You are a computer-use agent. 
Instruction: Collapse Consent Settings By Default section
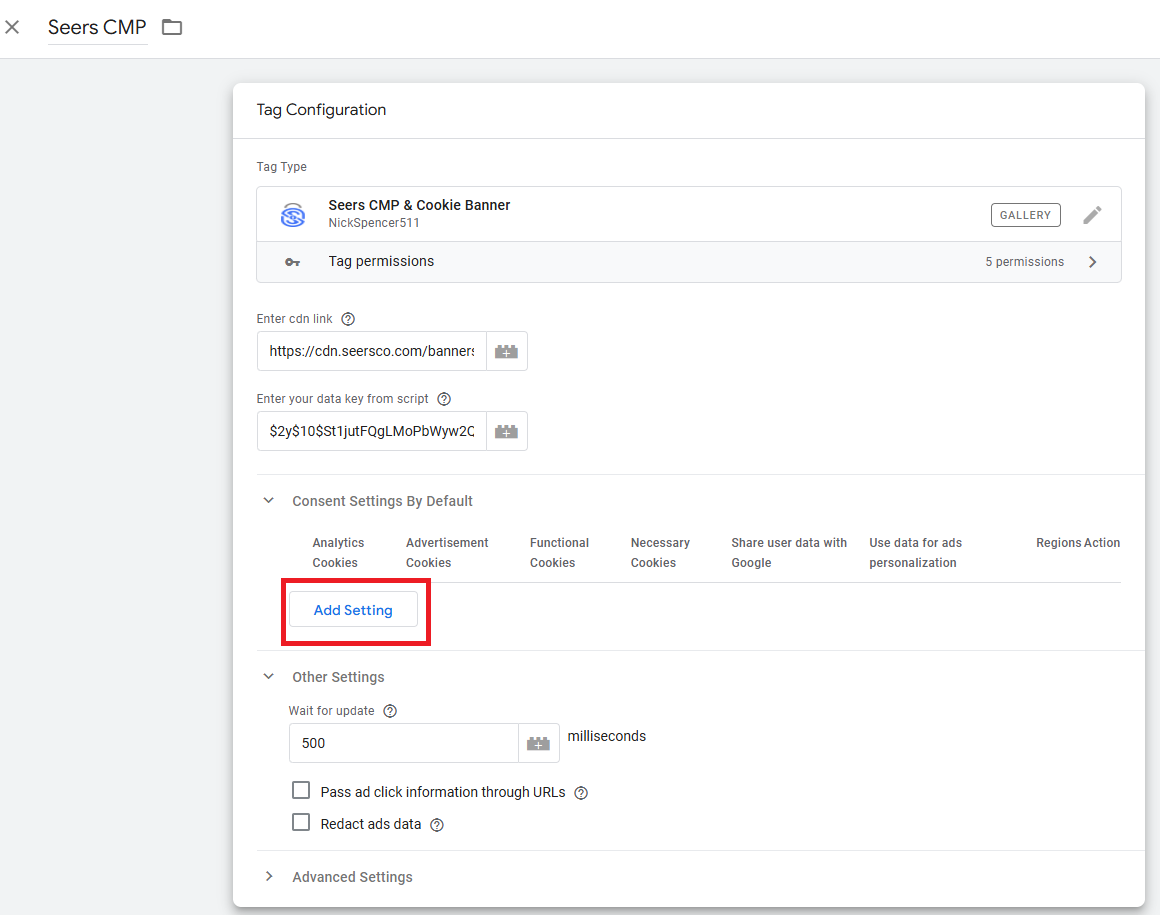268,501
